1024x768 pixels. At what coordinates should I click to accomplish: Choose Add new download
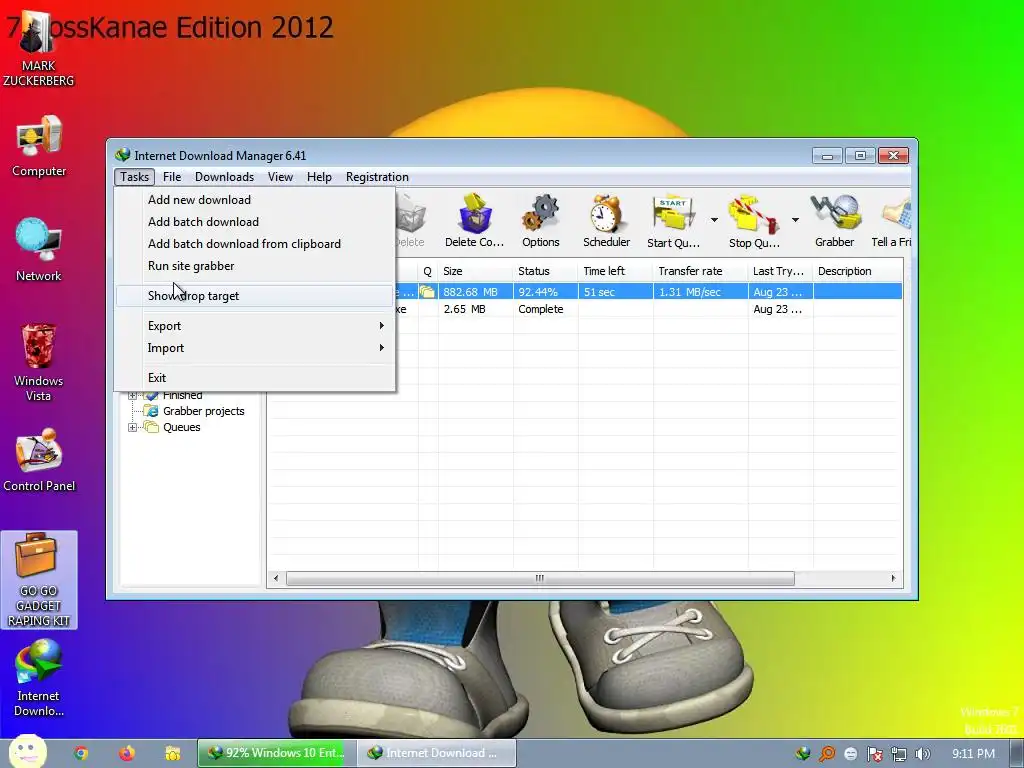coord(255,200)
